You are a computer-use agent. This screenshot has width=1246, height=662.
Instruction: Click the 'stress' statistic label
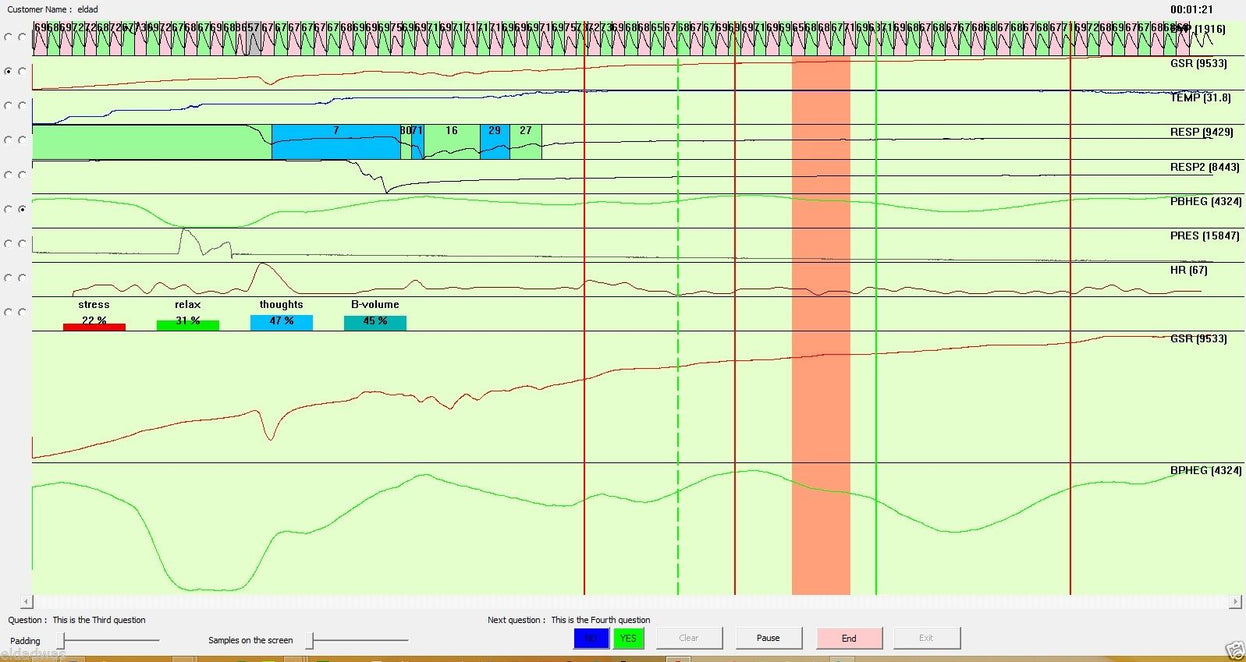click(94, 304)
